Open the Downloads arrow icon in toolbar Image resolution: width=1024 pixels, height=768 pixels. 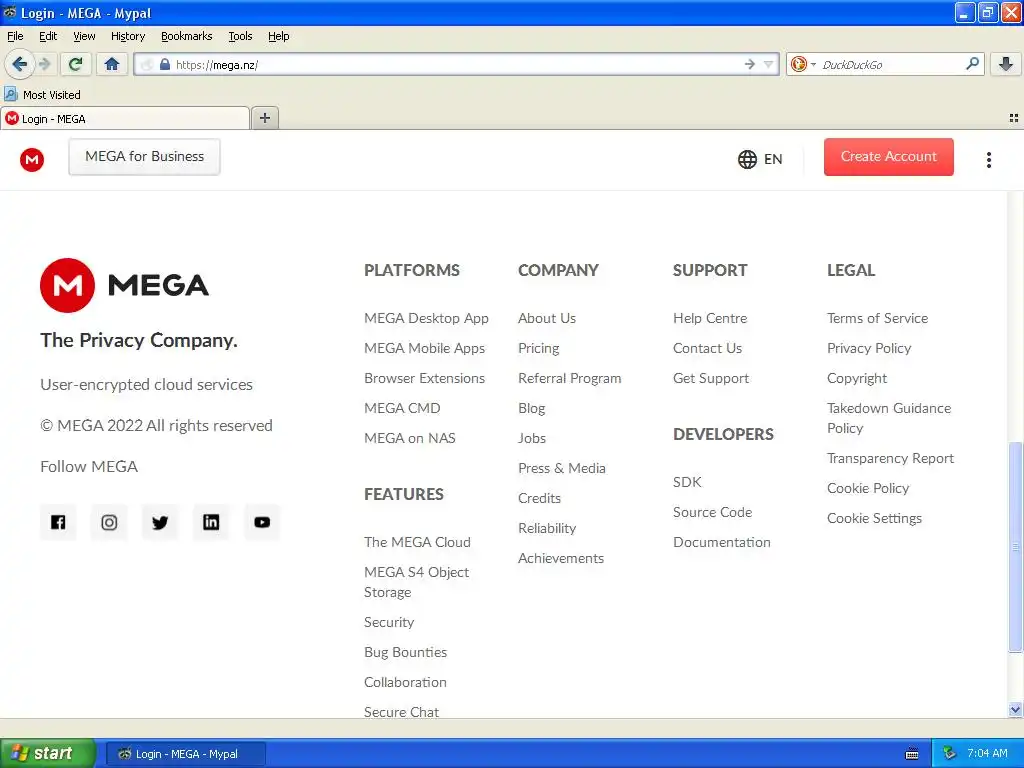pos(1006,64)
